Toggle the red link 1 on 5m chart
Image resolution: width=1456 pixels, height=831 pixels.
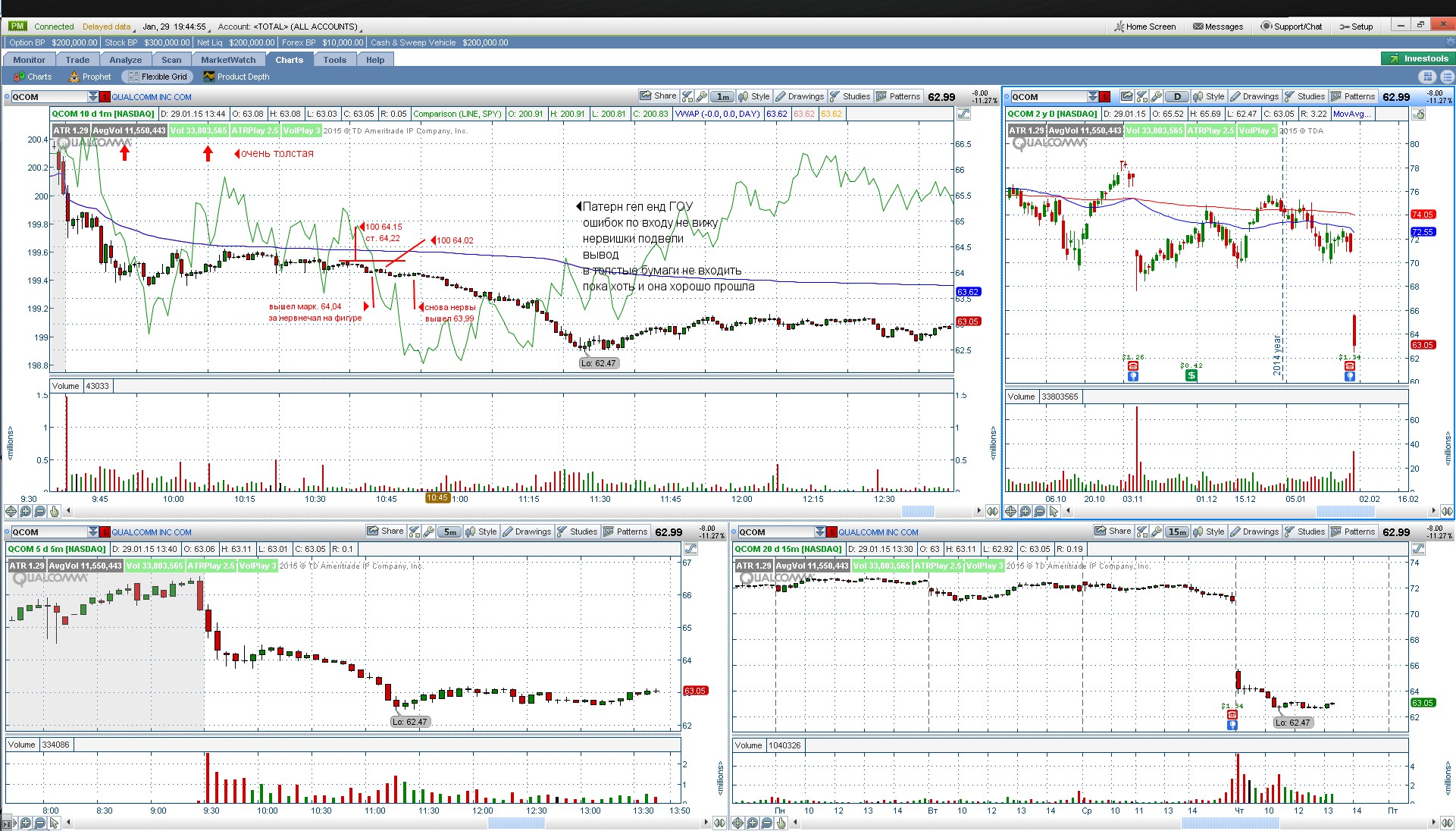click(x=105, y=532)
